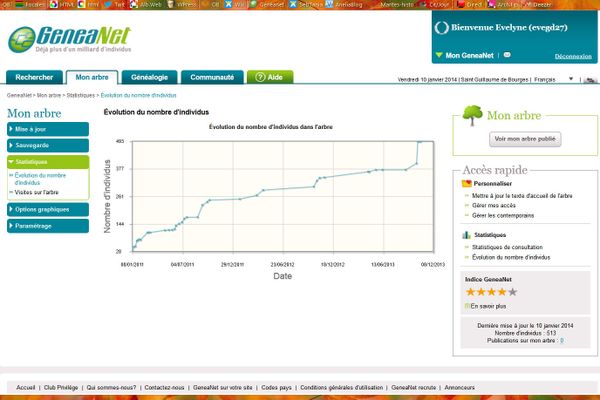Viewport: 600px width, 400px height.
Task: Click the 23/06/2012 date label on the axis
Action: pos(282,264)
